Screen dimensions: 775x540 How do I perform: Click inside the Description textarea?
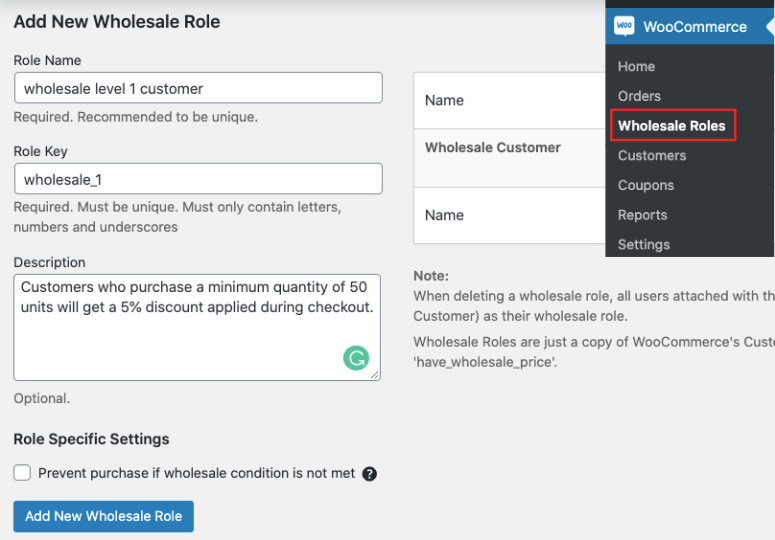coord(197,328)
